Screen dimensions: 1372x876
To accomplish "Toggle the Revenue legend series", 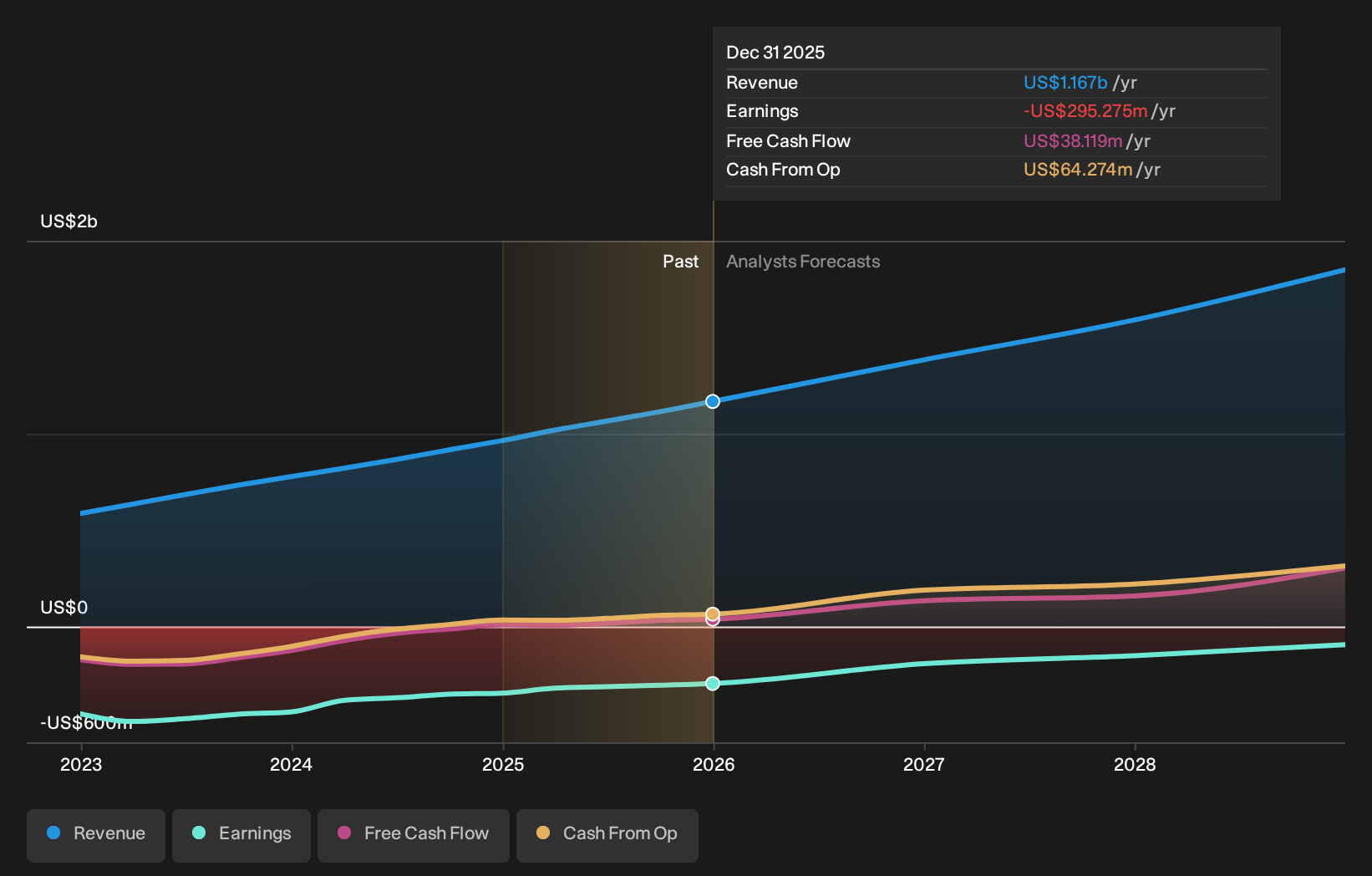I will coord(96,835).
